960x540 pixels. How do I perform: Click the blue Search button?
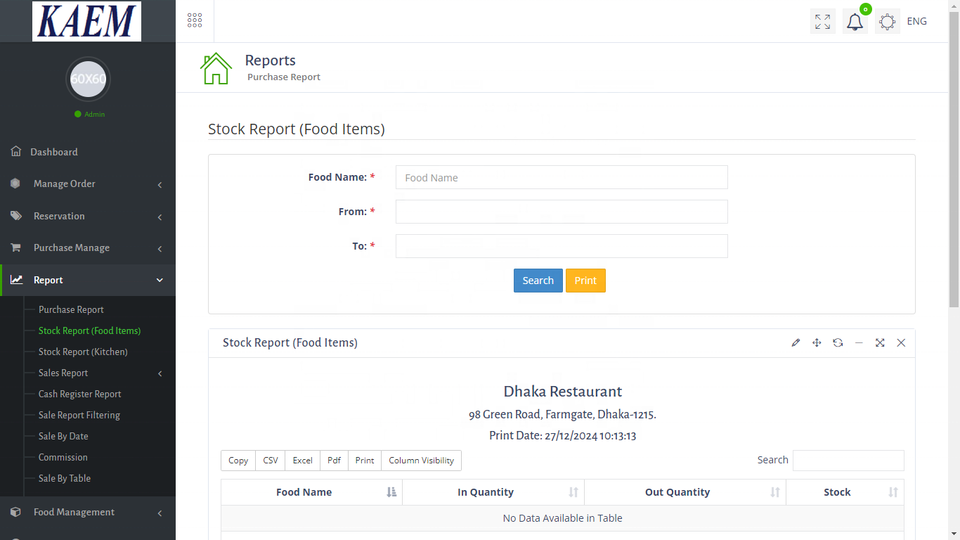538,281
